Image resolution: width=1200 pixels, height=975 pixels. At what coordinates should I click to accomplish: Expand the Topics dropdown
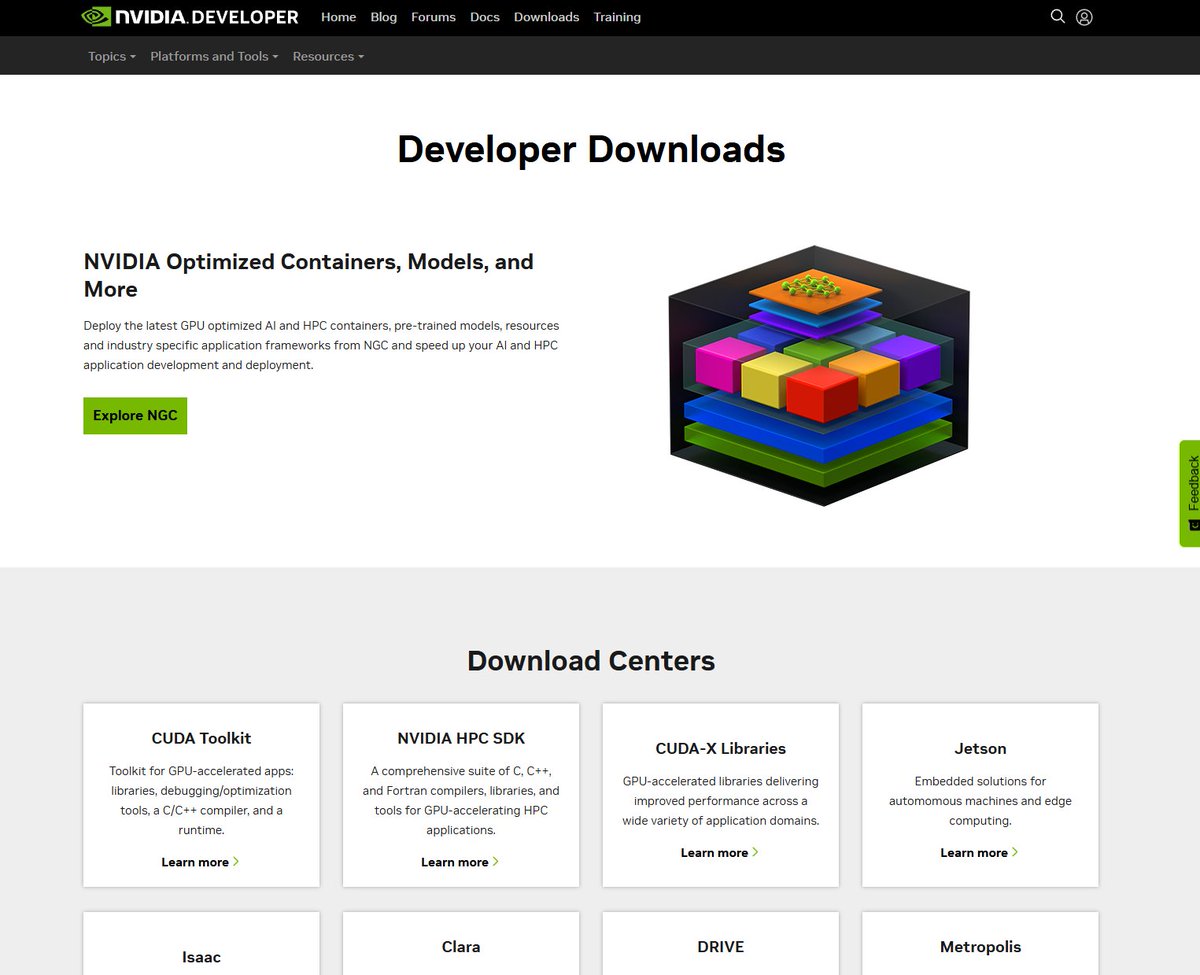112,56
